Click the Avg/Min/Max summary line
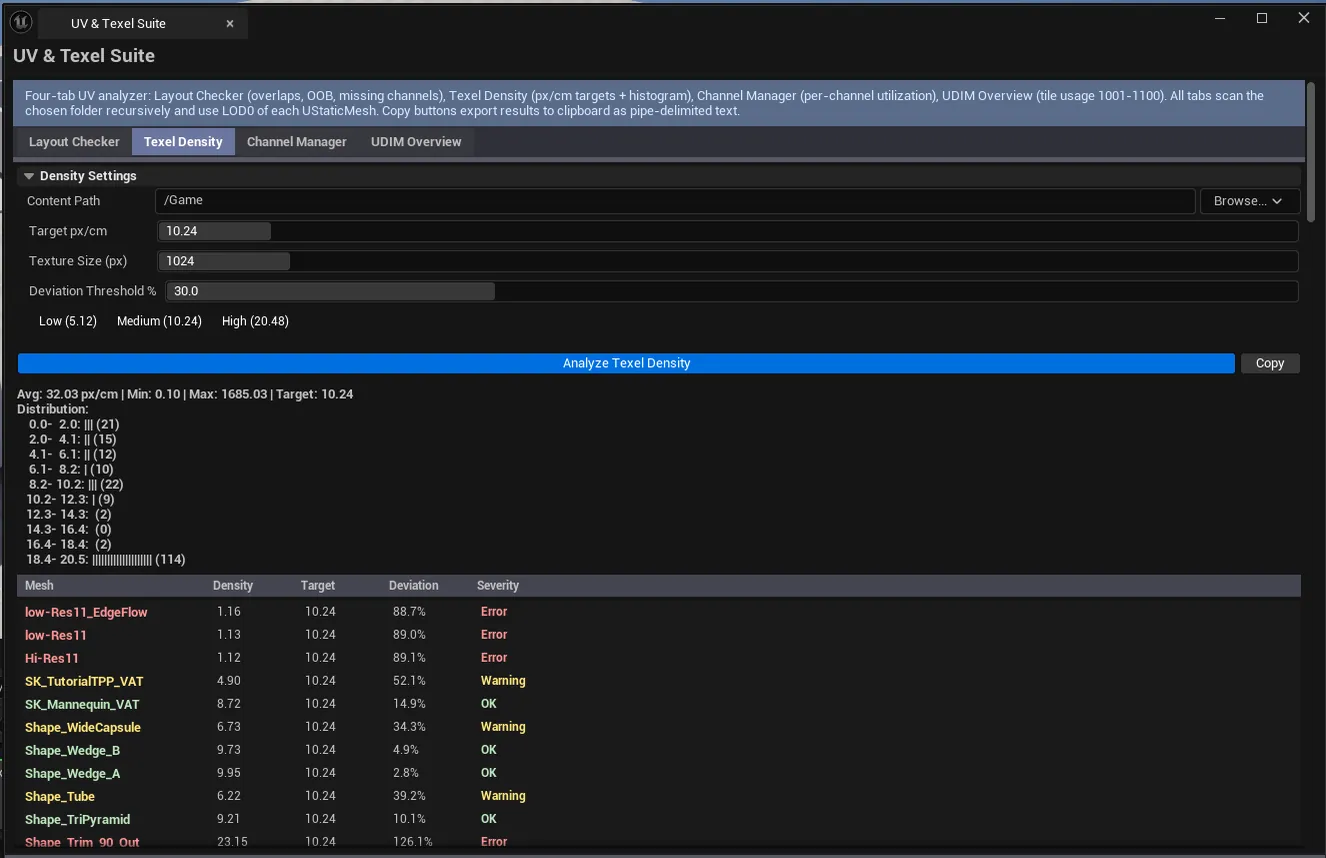Viewport: 1326px width, 858px height. tap(185, 394)
